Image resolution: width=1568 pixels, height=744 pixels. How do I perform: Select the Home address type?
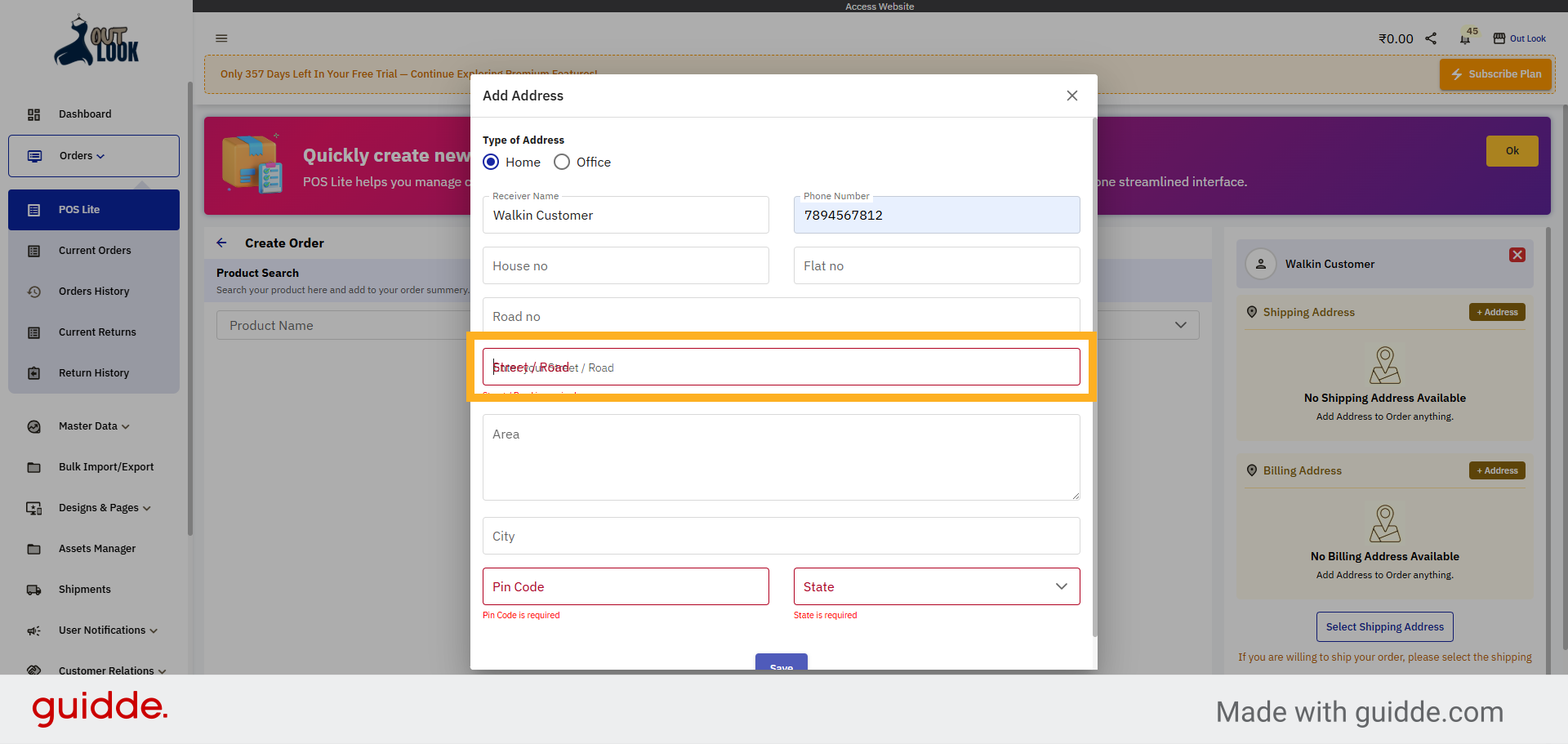(492, 162)
